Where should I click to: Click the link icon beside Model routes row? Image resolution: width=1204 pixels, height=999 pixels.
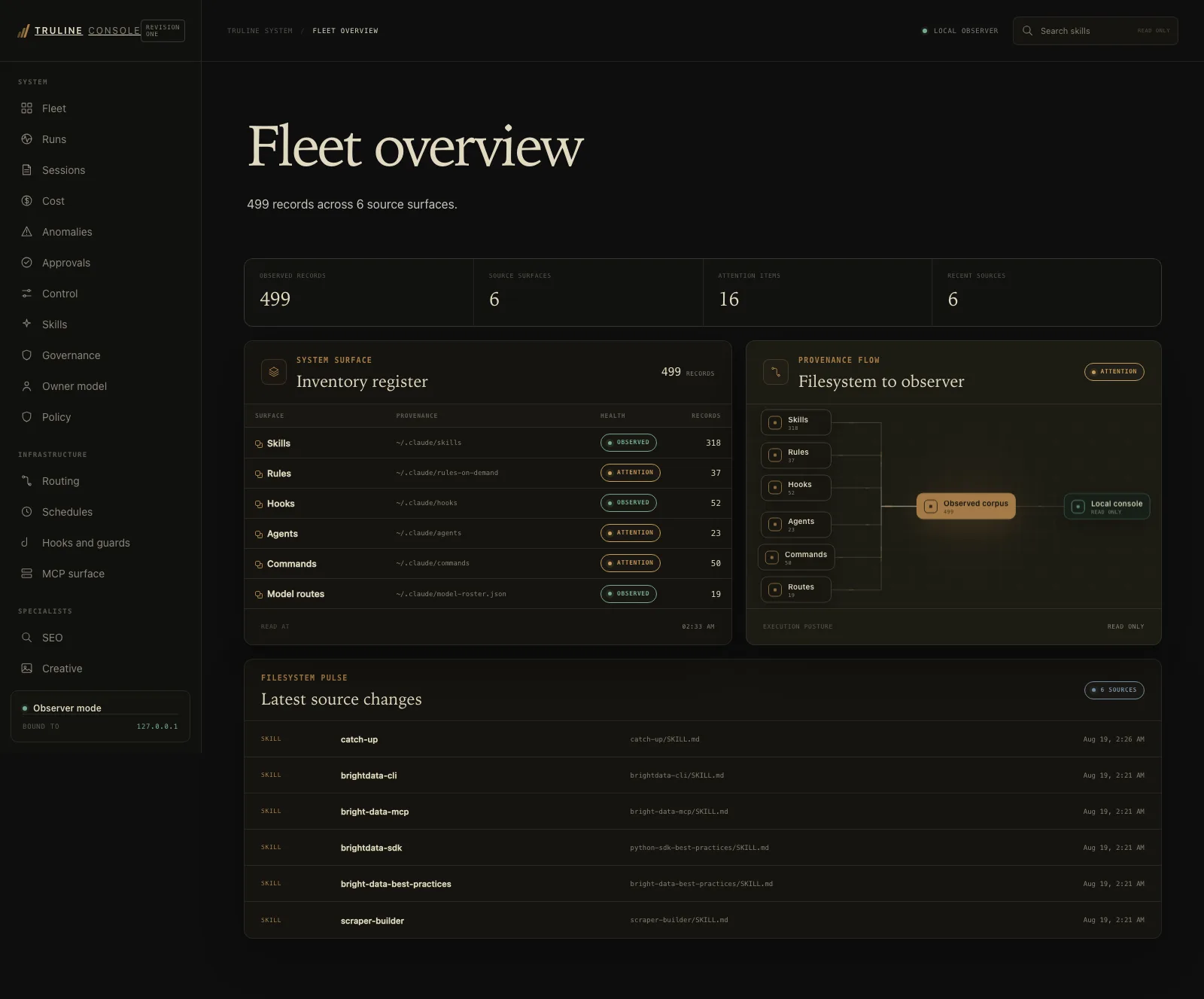[259, 595]
